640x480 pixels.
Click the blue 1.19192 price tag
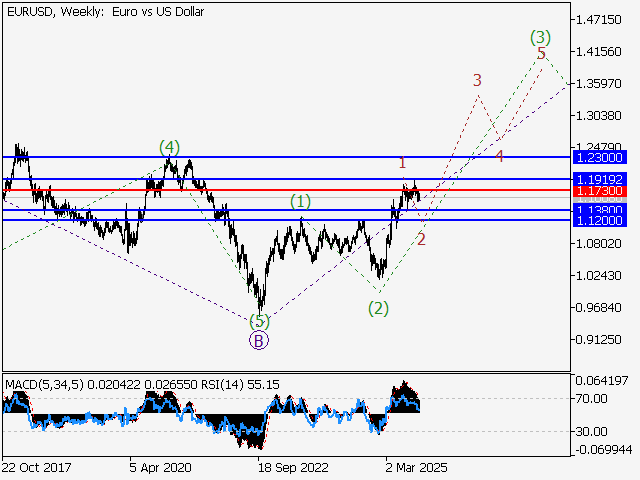click(x=600, y=178)
